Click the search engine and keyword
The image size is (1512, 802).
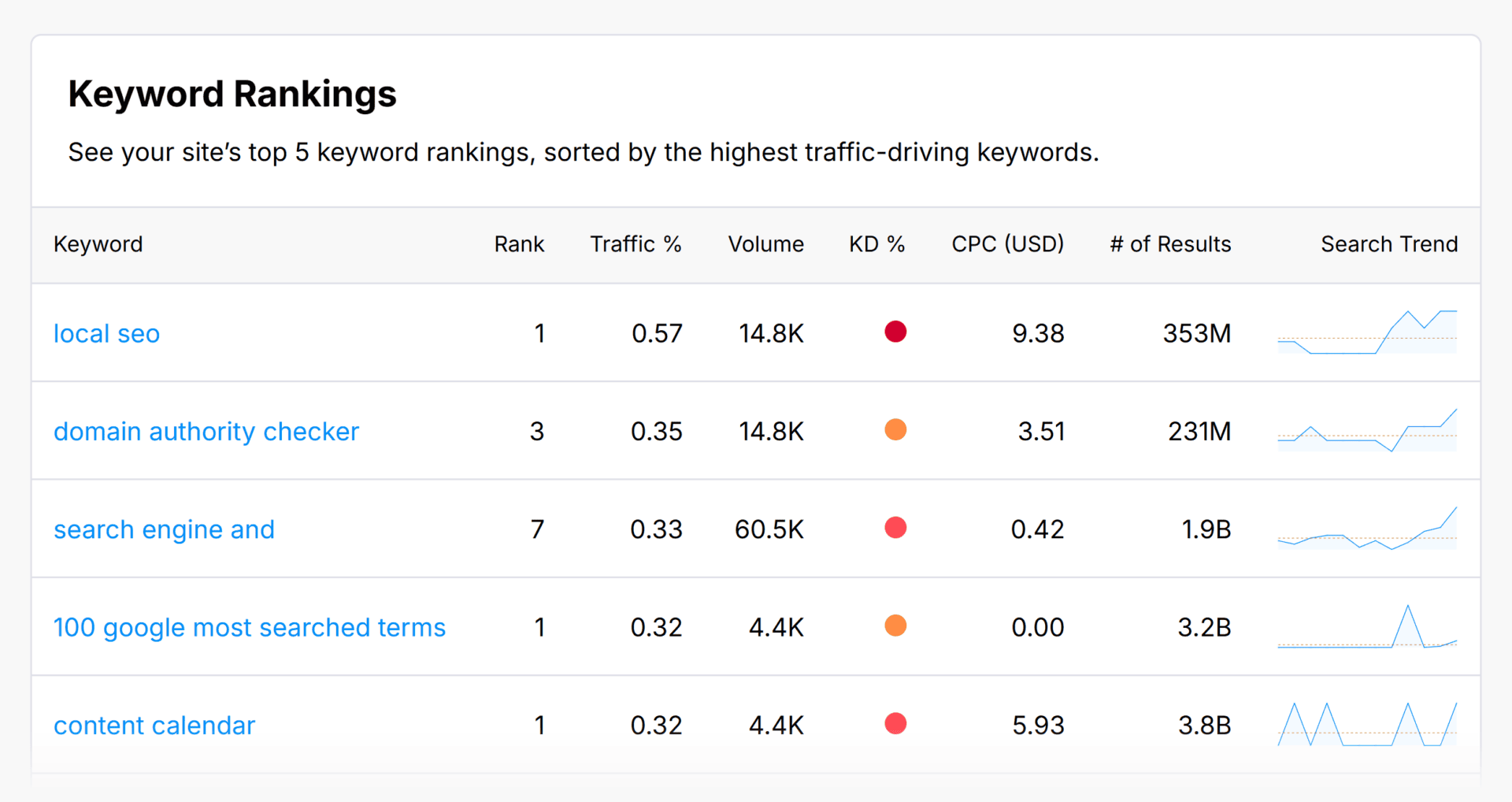click(164, 529)
